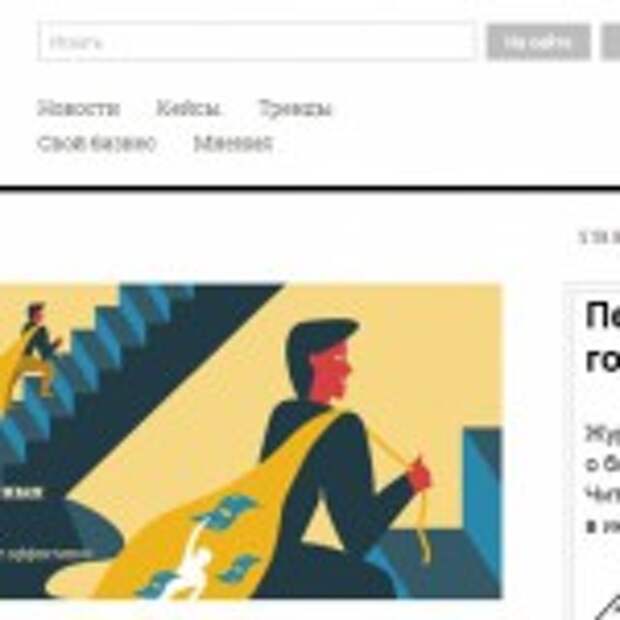Image resolution: width=620 pixels, height=620 pixels.
Task: Click the date text above the right card
Action: point(599,237)
